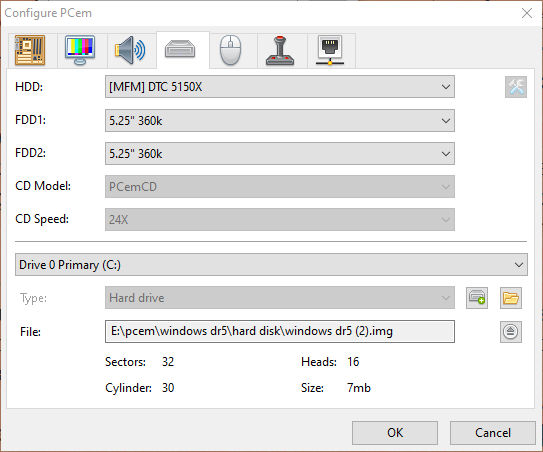The width and height of the screenshot is (543, 452).
Task: Open the Mouse settings tab
Action: 231,50
